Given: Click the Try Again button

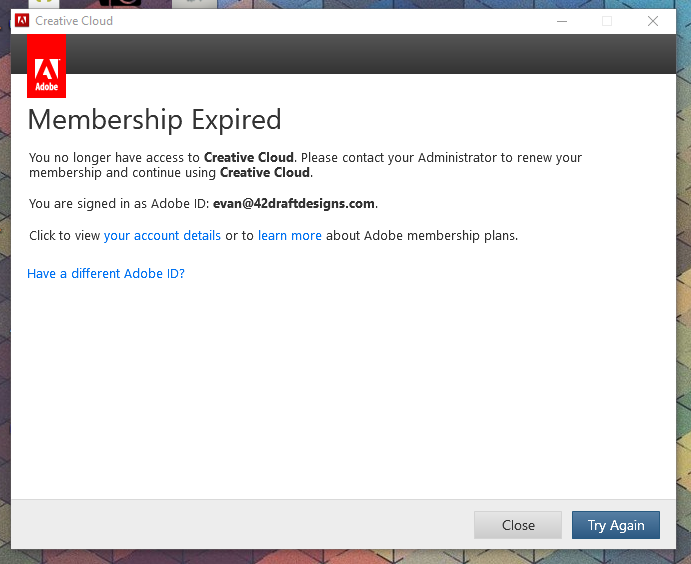Looking at the screenshot, I should point(616,525).
